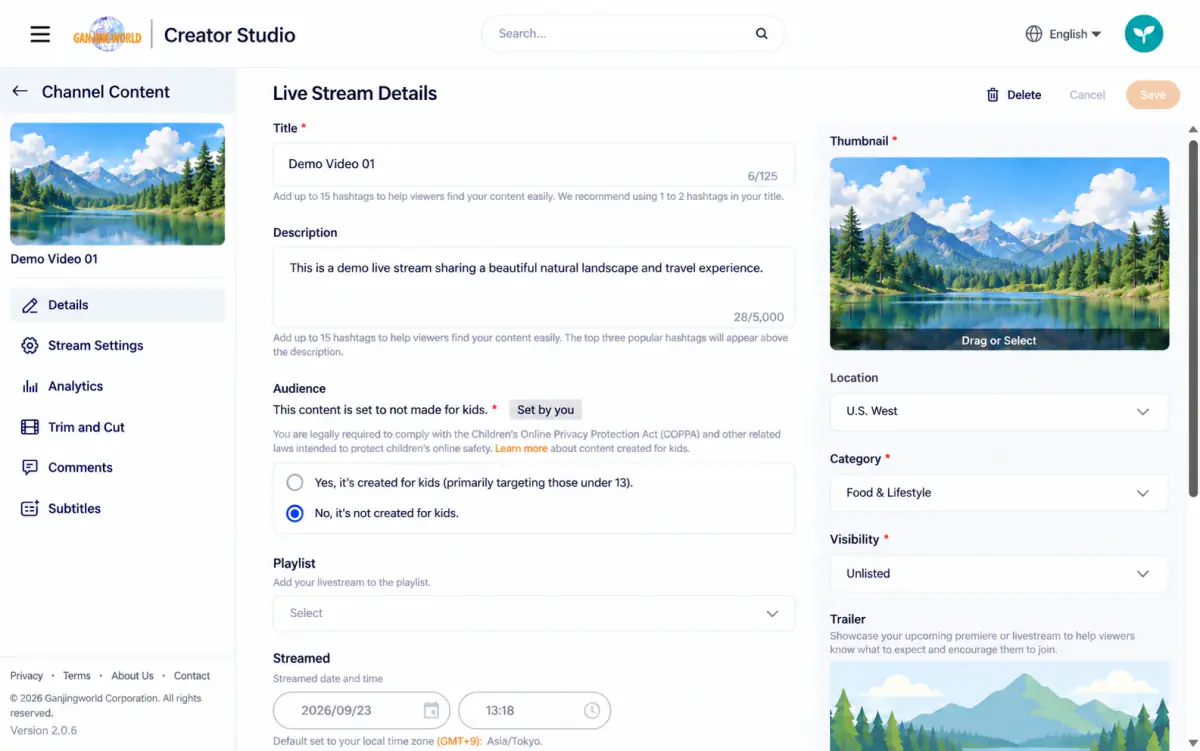This screenshot has height=751, width=1200.
Task: Open the Learn more link
Action: [521, 448]
